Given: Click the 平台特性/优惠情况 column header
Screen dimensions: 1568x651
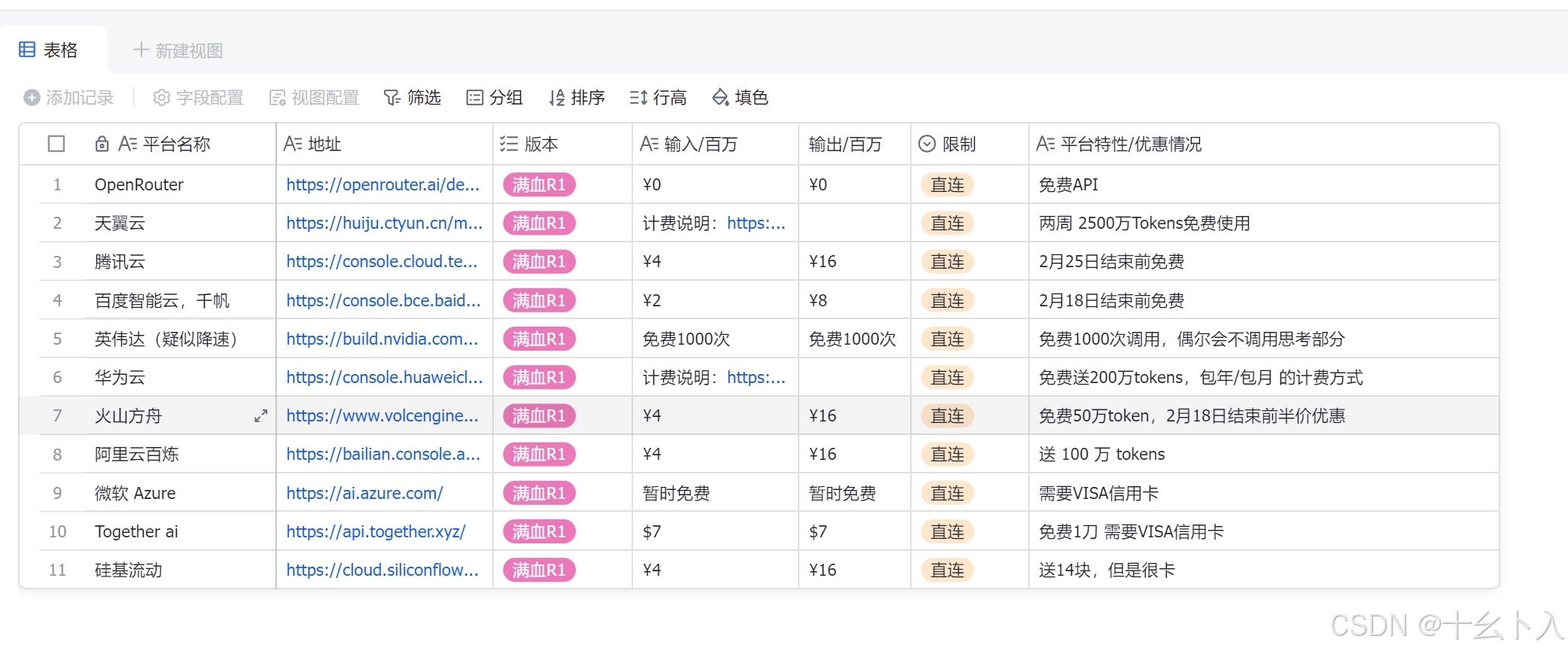Looking at the screenshot, I should 1264,144.
